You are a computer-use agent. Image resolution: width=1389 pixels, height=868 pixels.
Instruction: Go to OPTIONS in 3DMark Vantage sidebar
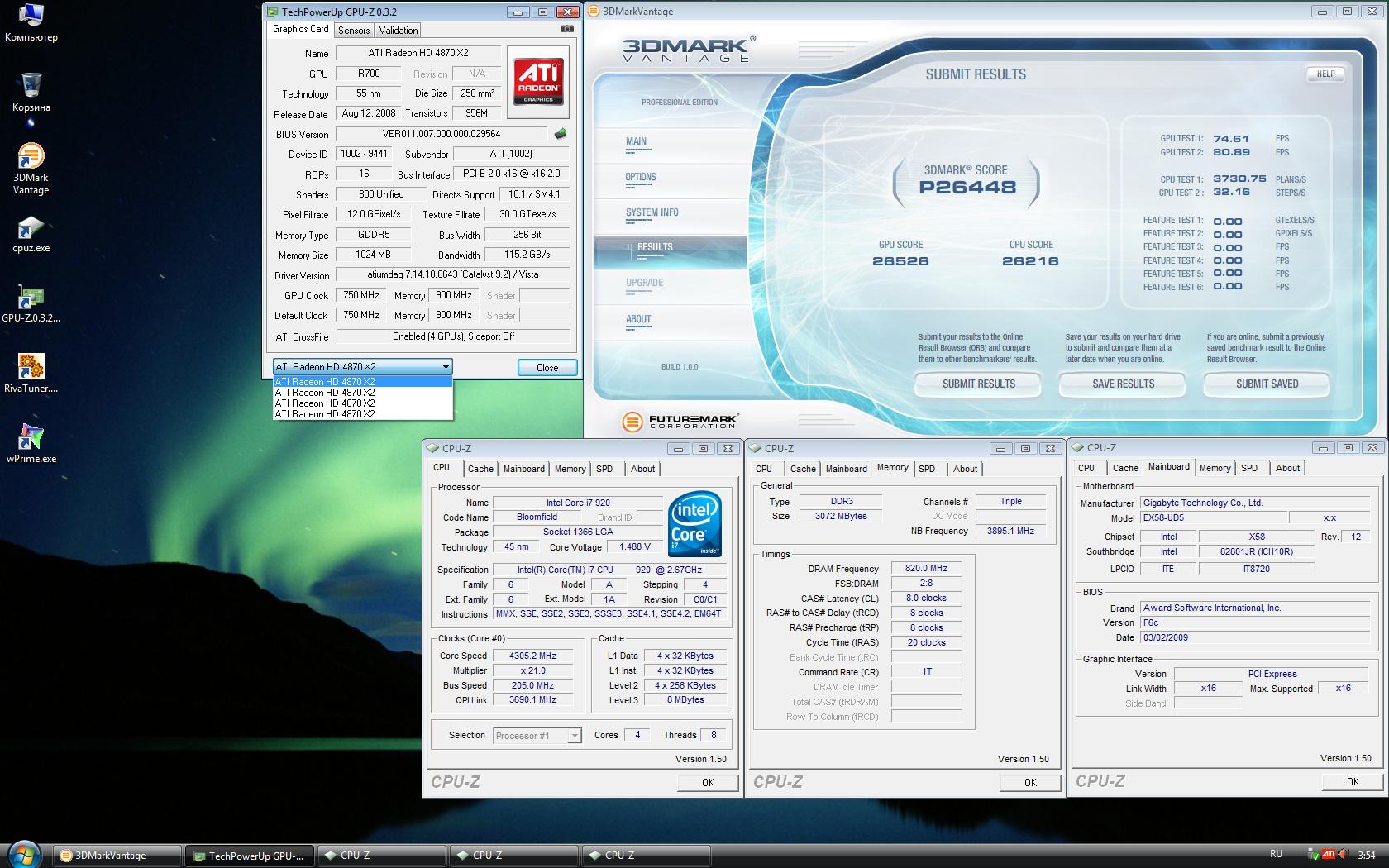641,178
